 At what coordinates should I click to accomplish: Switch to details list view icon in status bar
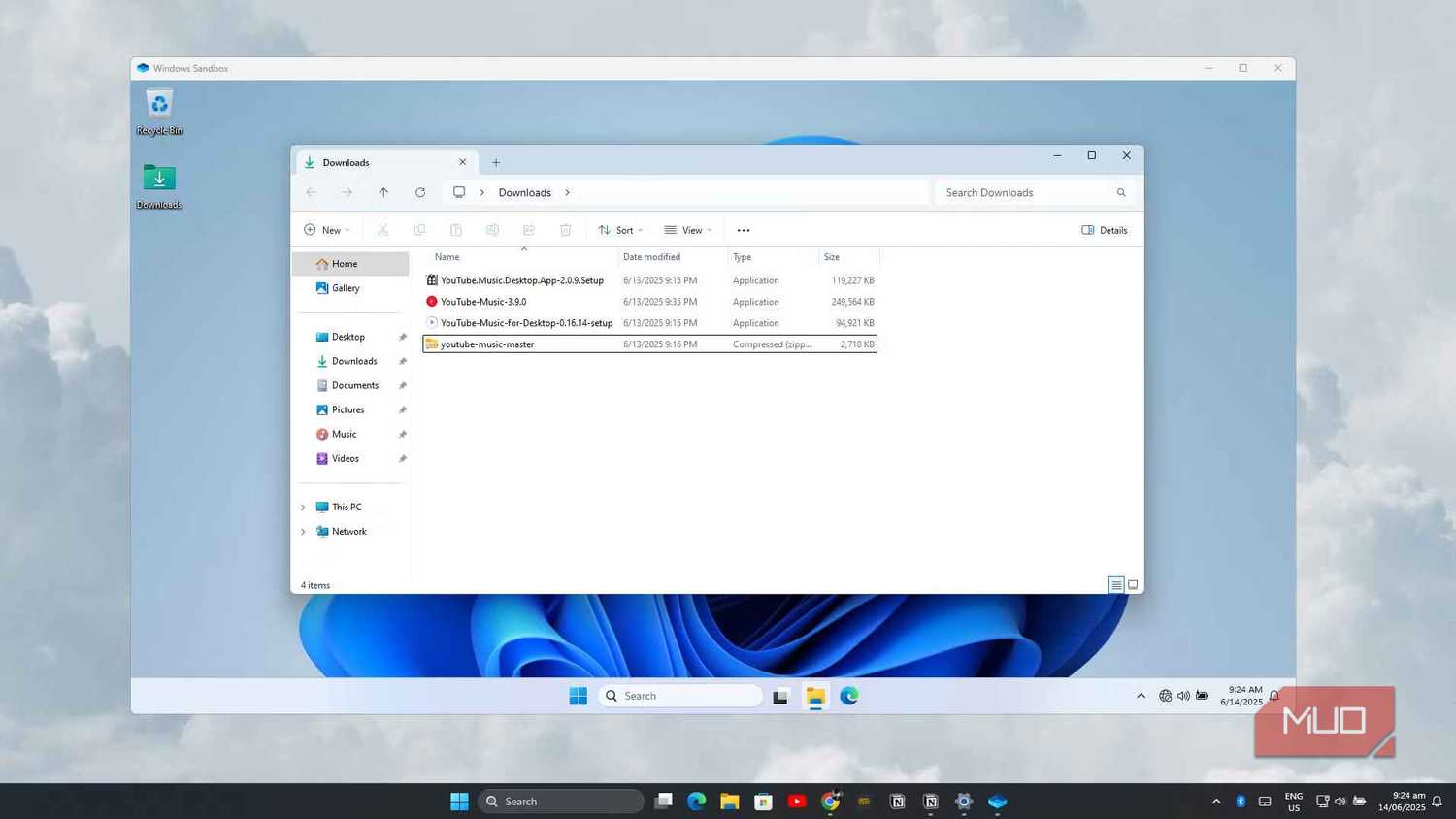coord(1116,585)
